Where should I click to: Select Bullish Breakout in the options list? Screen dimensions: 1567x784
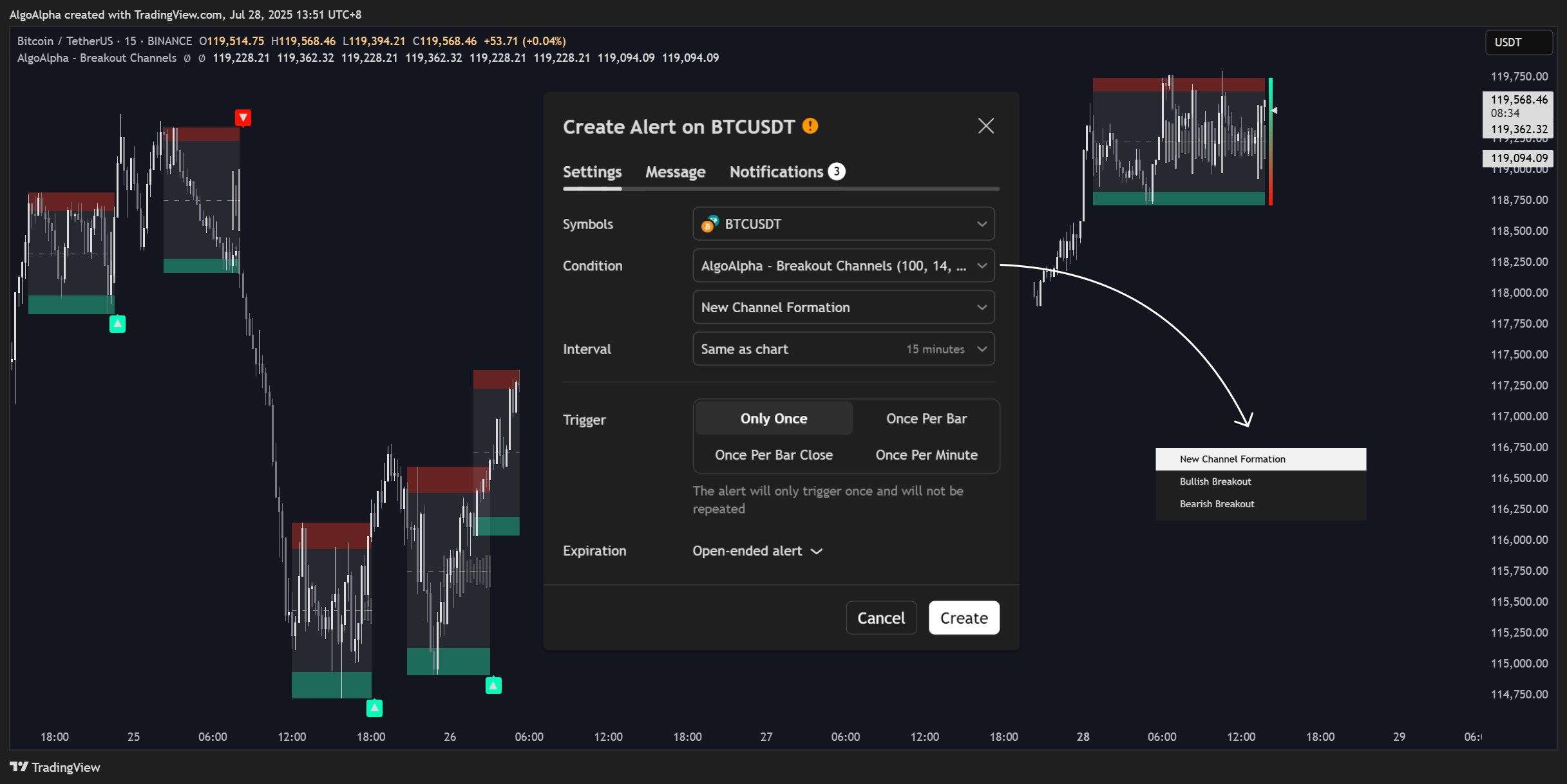click(1260, 481)
